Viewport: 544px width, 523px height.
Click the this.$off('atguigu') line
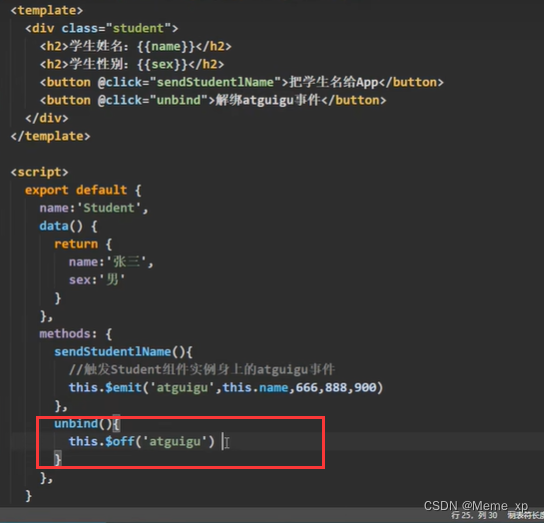142,441
